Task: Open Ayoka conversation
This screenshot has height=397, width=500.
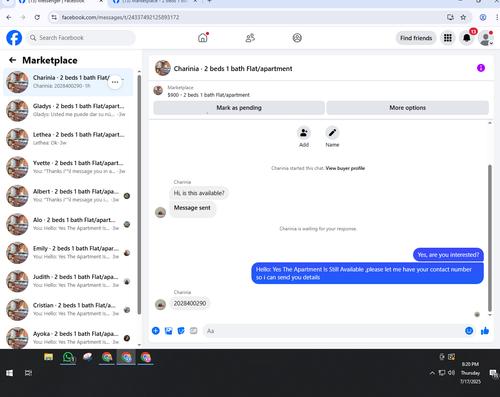Action: point(68,337)
